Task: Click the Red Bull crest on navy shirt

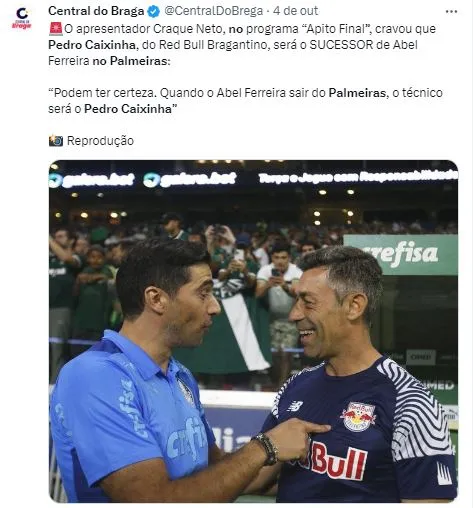Action: (358, 416)
